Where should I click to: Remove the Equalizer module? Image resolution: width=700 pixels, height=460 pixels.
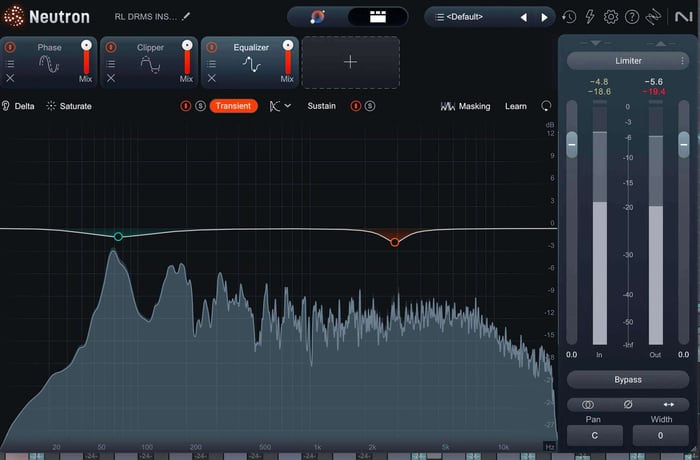(212, 78)
